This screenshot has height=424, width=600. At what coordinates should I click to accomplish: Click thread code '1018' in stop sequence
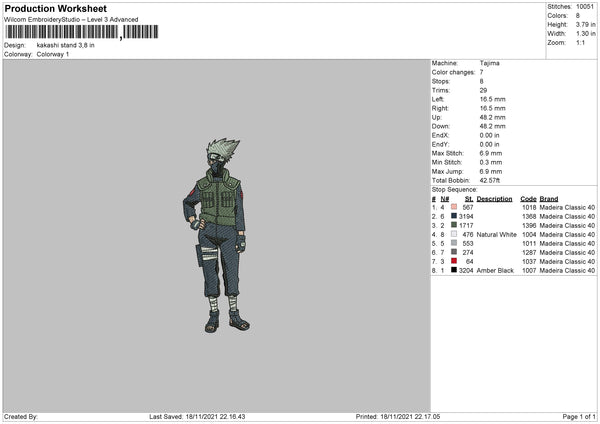pyautogui.click(x=529, y=207)
